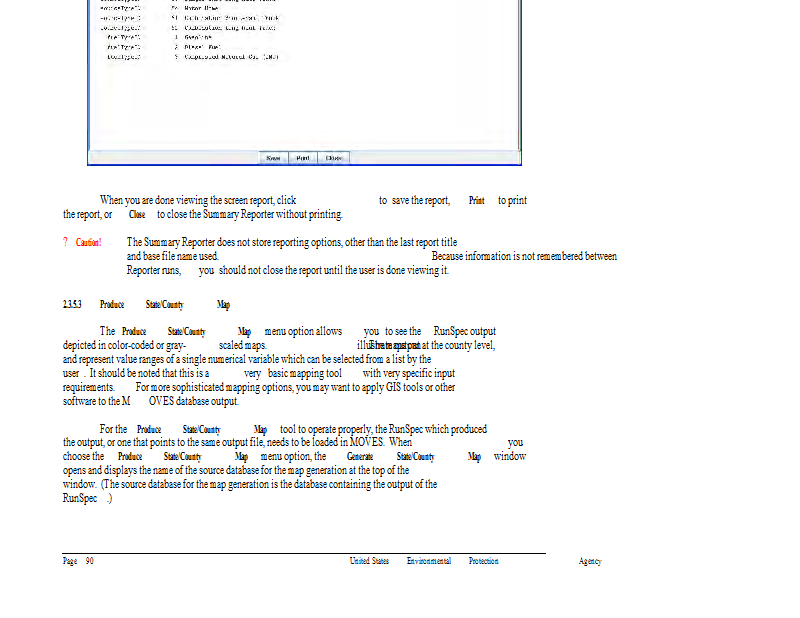The image size is (800, 618).
Task: Click the United States text in footer
Action: (x=369, y=561)
